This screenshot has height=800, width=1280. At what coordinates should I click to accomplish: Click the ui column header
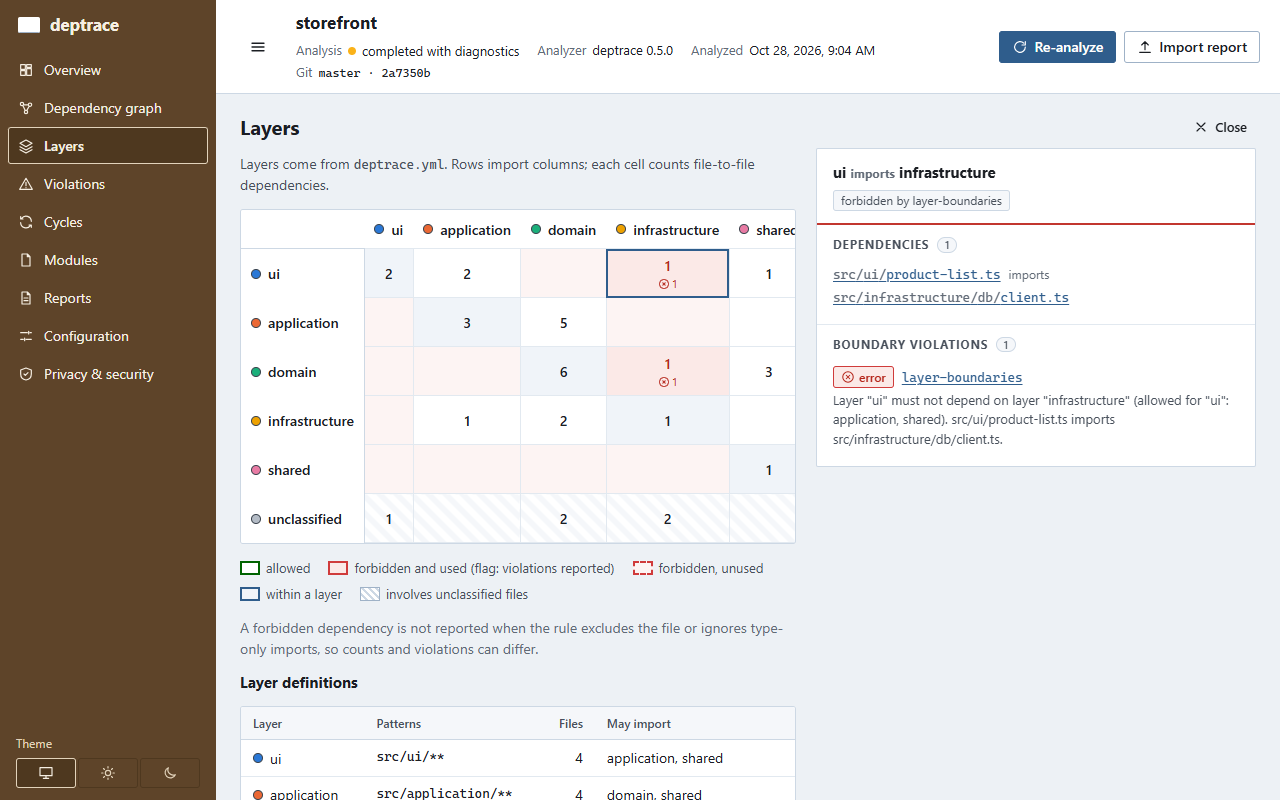[389, 229]
